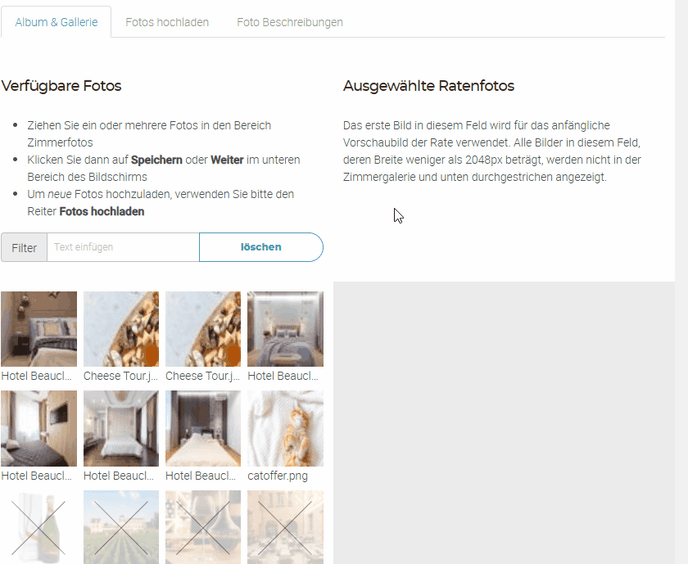This screenshot has height=564, width=688.
Task: Click the crossed-out wine glass thumbnail
Action: (x=203, y=527)
